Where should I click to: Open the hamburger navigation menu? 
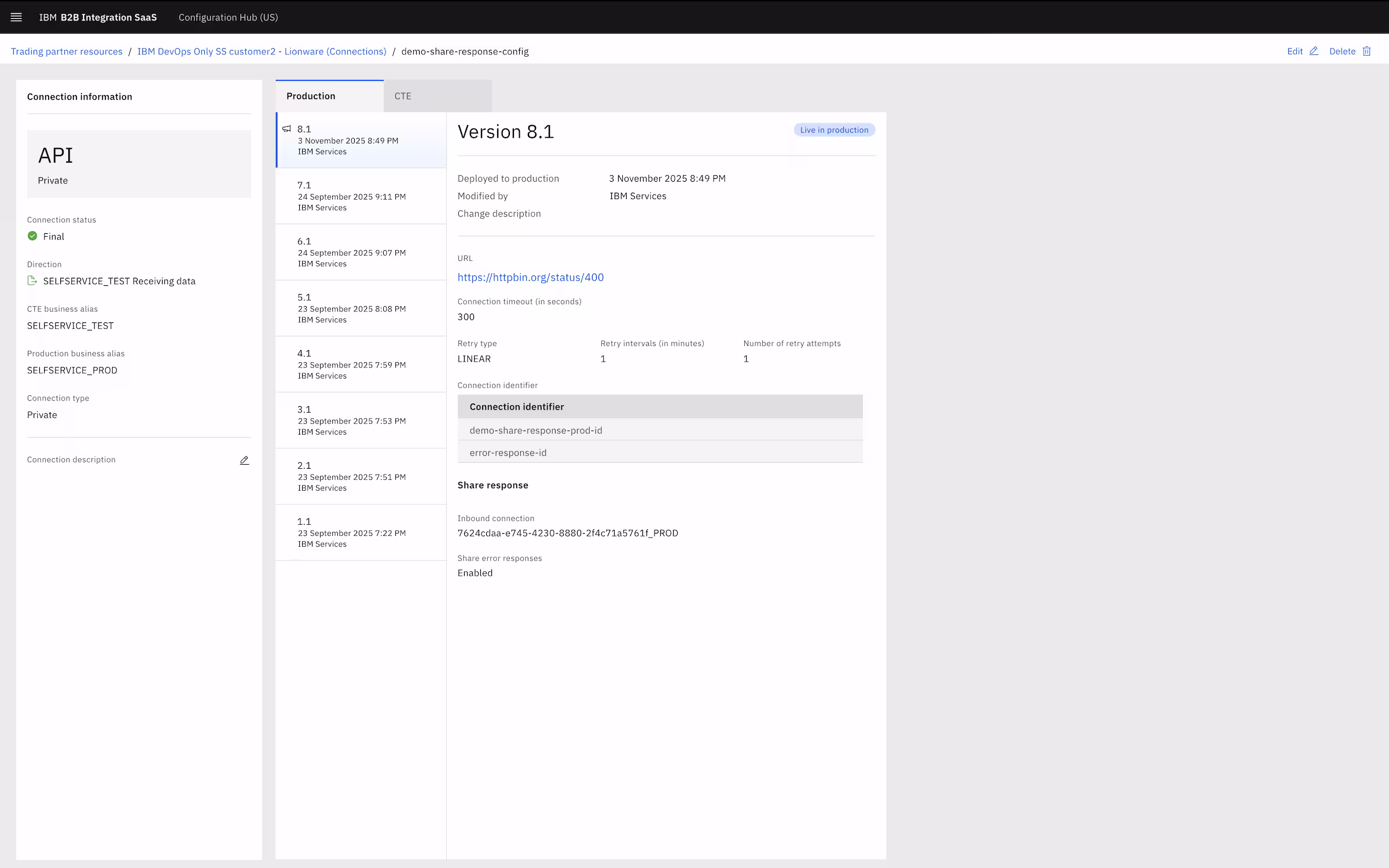point(16,17)
